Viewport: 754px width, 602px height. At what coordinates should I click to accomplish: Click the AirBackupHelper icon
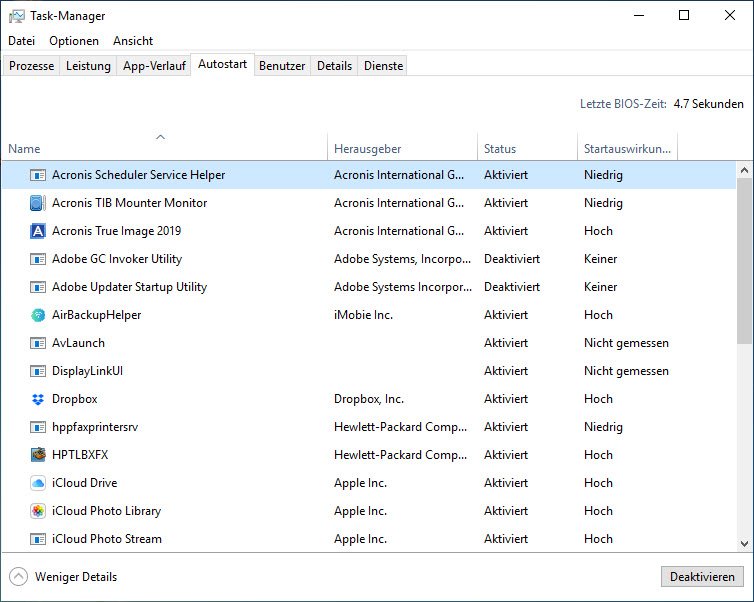[x=38, y=315]
